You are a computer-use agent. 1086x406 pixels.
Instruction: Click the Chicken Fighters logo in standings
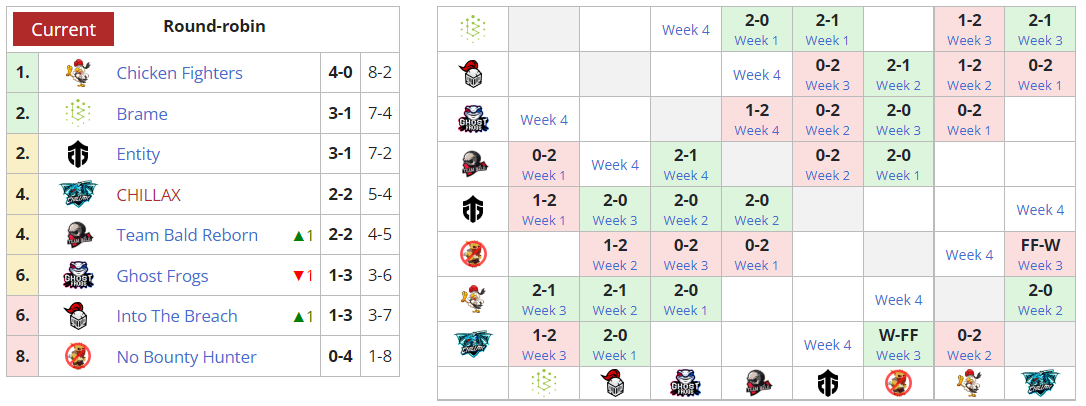(79, 73)
